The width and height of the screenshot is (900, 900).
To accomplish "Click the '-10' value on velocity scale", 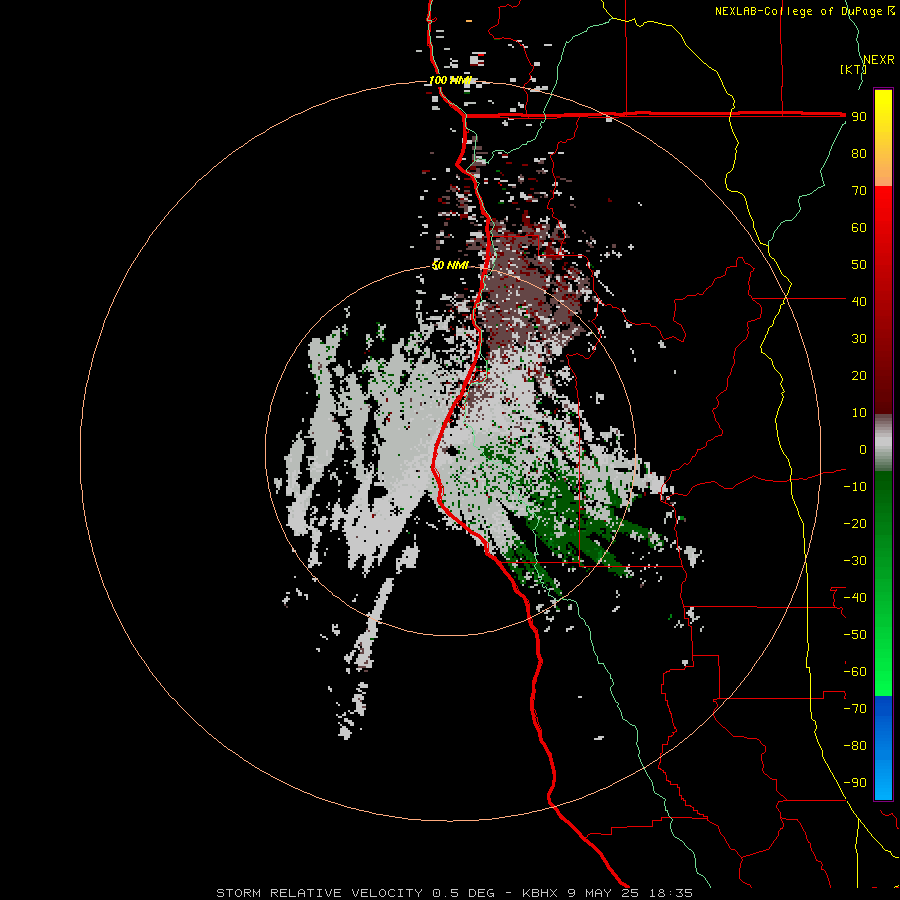I will (x=855, y=487).
